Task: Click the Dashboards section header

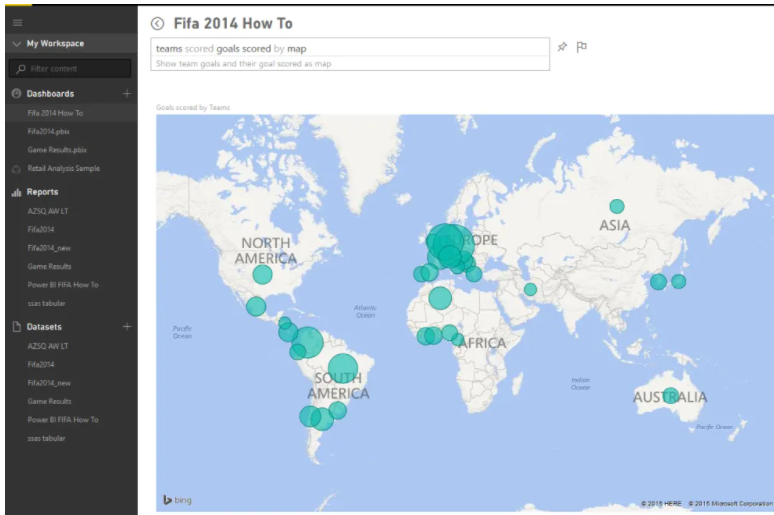Action: [x=50, y=94]
